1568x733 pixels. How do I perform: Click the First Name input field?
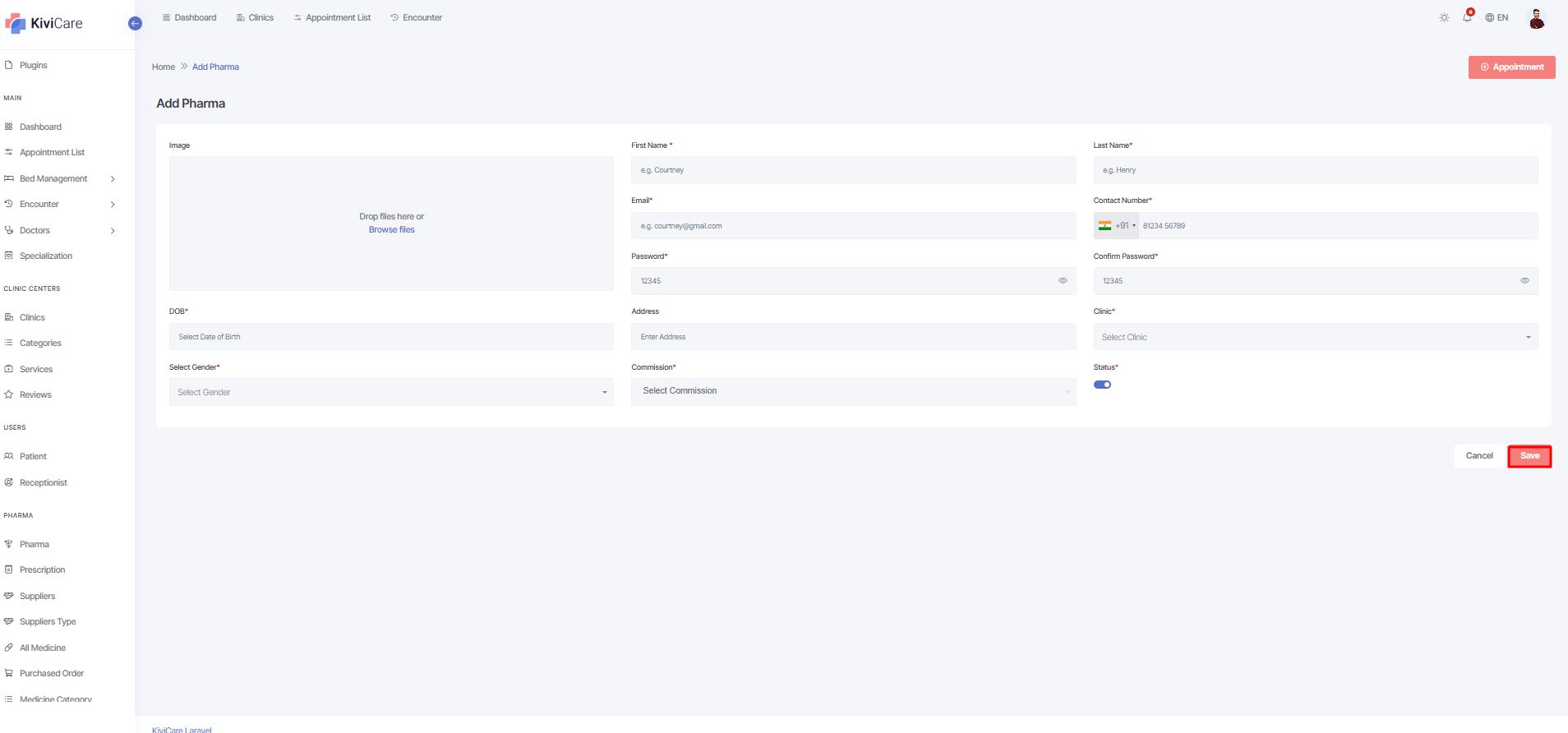pos(853,170)
